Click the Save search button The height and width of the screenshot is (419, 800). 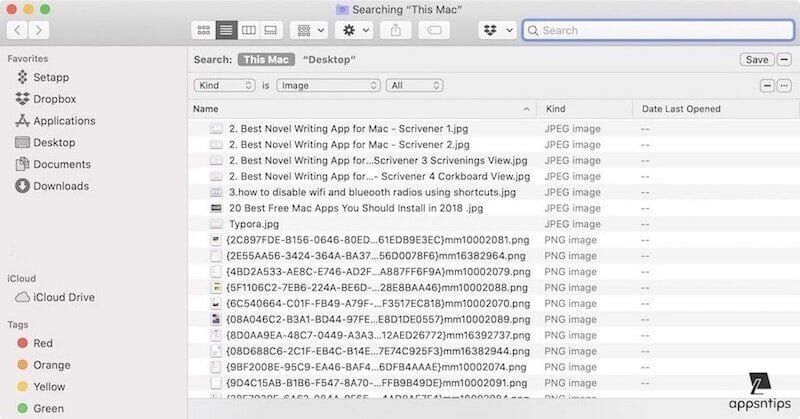(x=756, y=60)
